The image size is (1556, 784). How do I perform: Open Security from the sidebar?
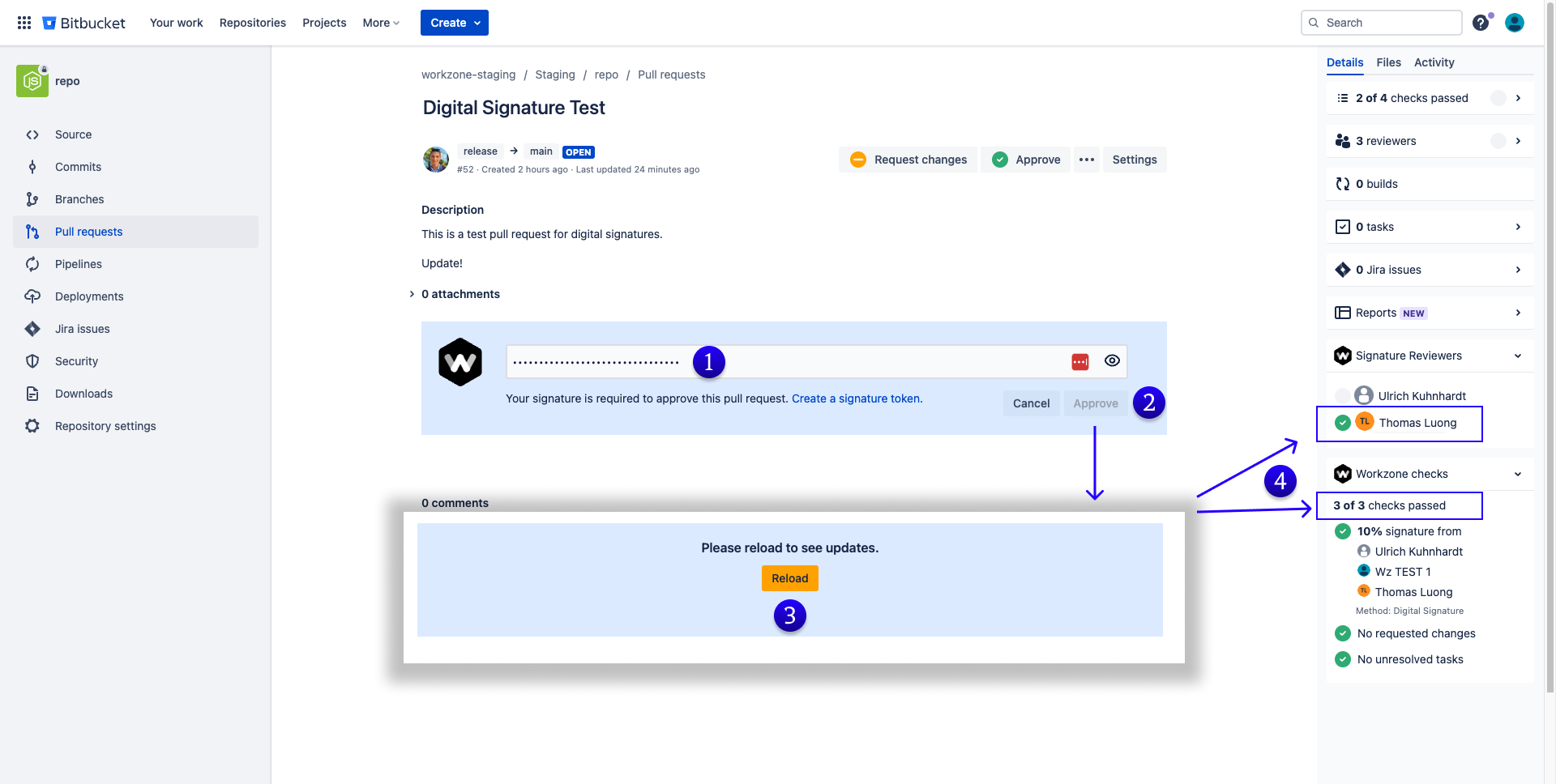click(x=75, y=361)
